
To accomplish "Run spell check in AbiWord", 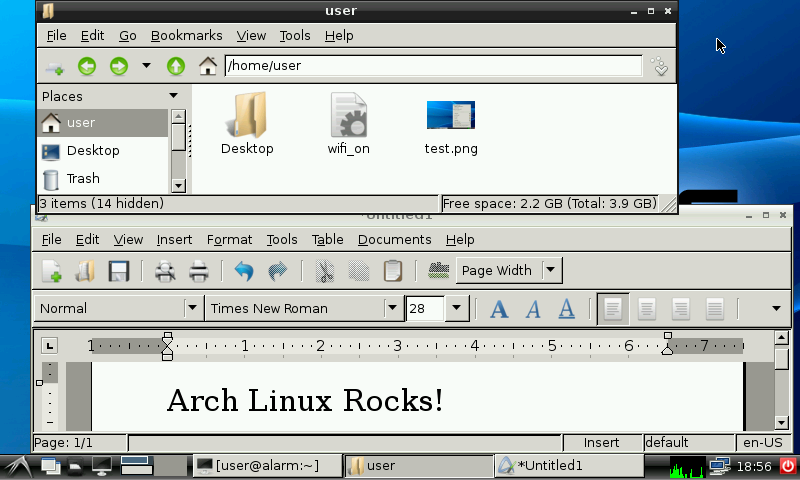I will click(438, 271).
